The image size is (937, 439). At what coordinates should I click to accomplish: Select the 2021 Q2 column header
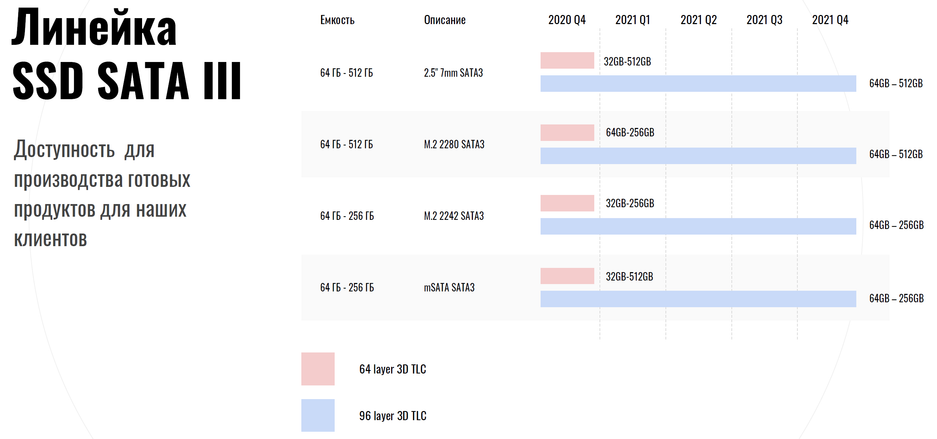[698, 20]
